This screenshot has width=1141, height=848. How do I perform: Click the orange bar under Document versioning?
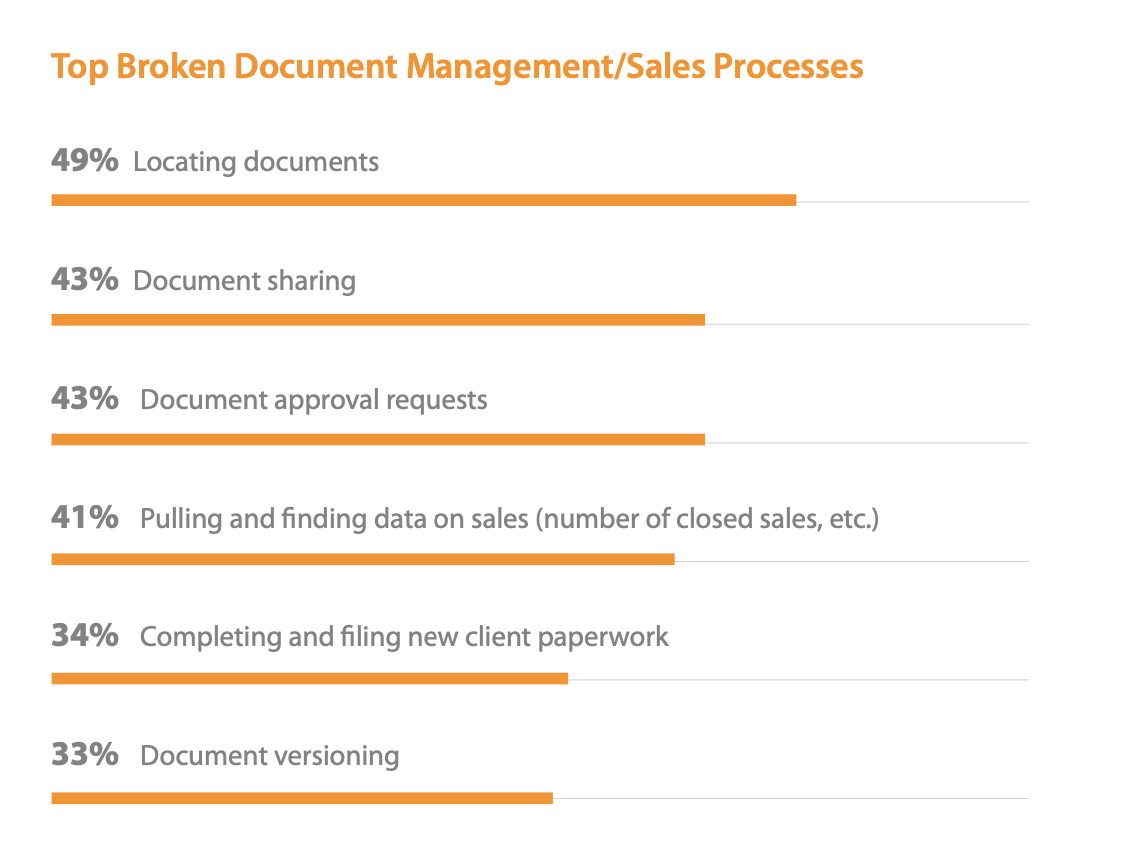coord(302,799)
